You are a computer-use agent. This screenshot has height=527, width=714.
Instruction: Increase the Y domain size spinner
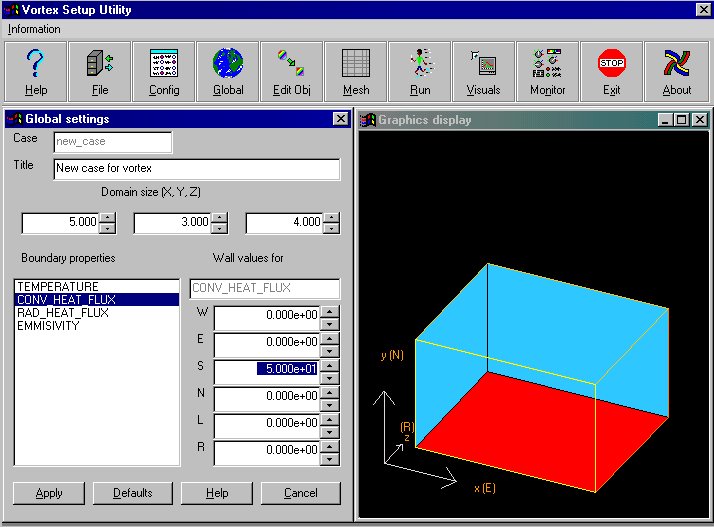tap(219, 218)
